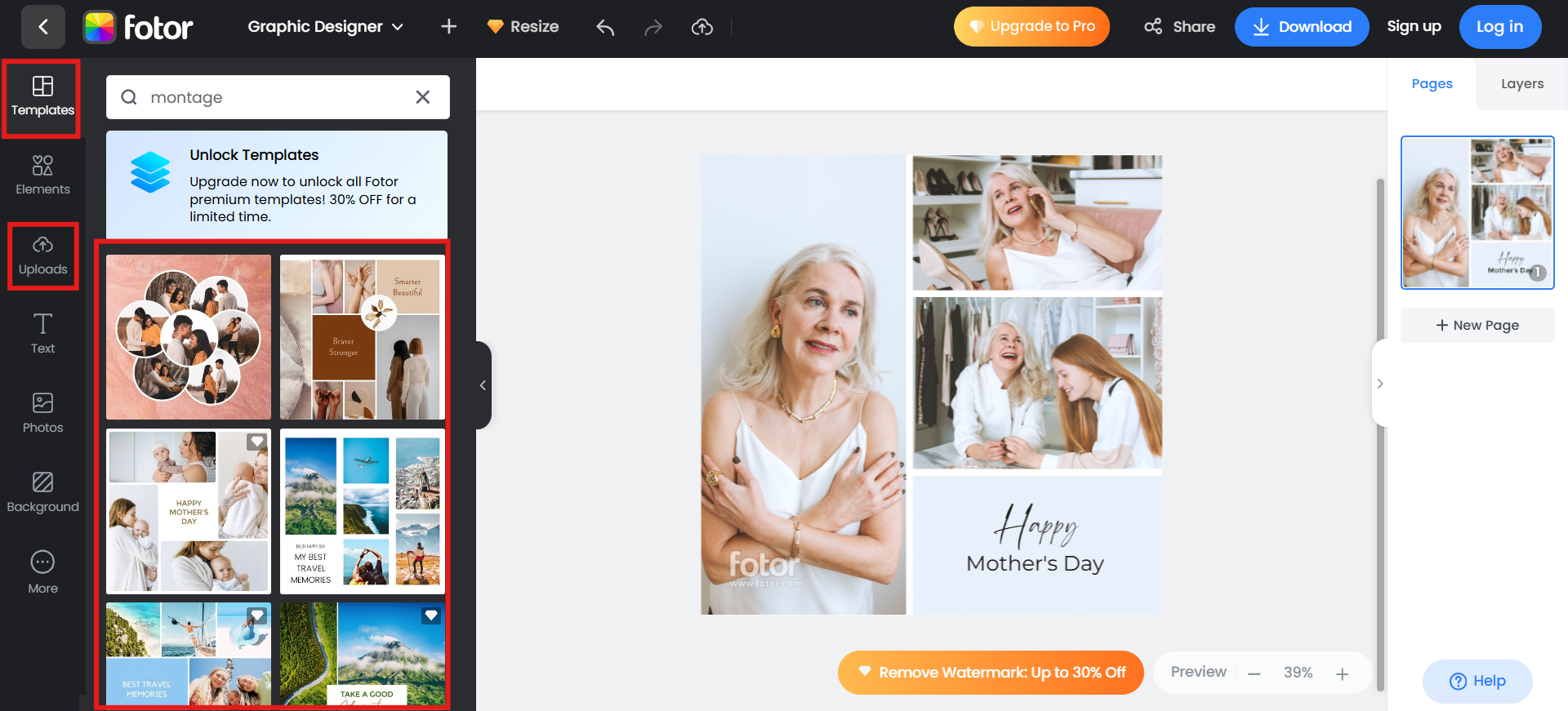Select the Take A Good mountain template

click(x=363, y=654)
